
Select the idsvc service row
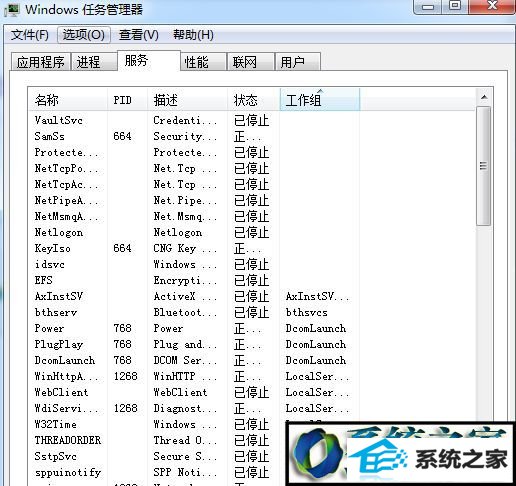point(252,264)
